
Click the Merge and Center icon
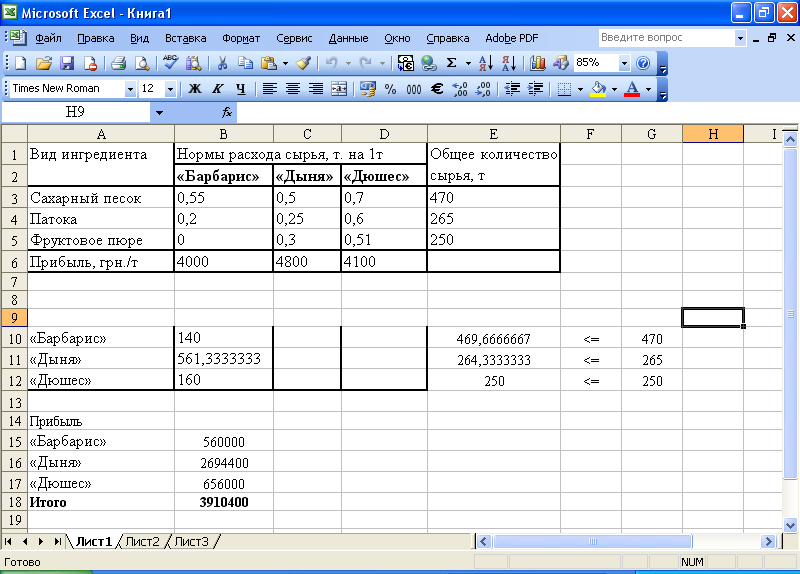339,89
